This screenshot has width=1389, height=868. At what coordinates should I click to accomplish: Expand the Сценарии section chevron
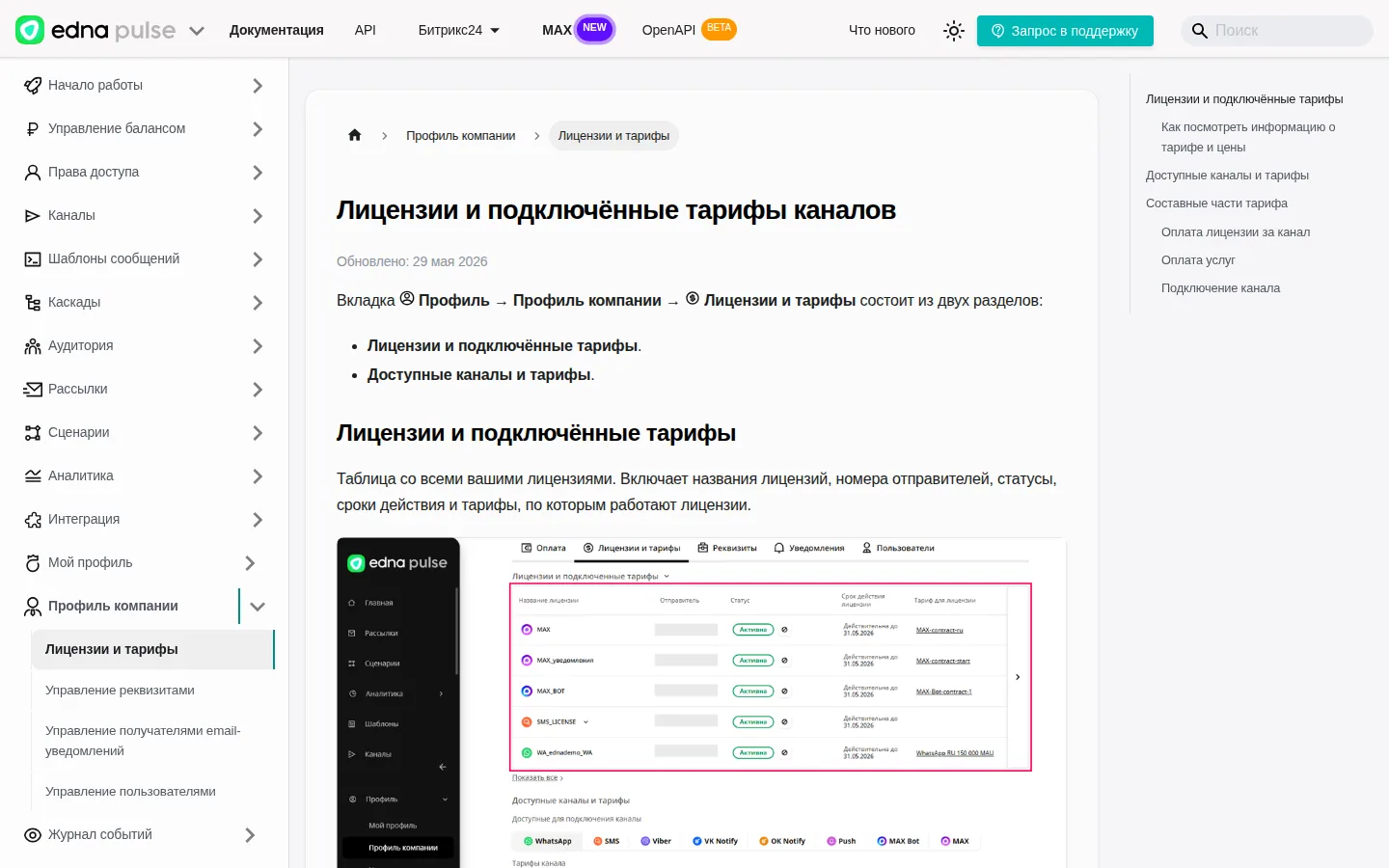[258, 433]
